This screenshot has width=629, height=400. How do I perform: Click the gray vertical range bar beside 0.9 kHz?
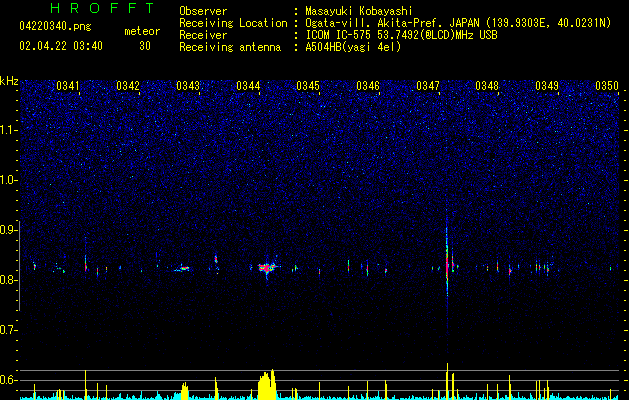19,266
